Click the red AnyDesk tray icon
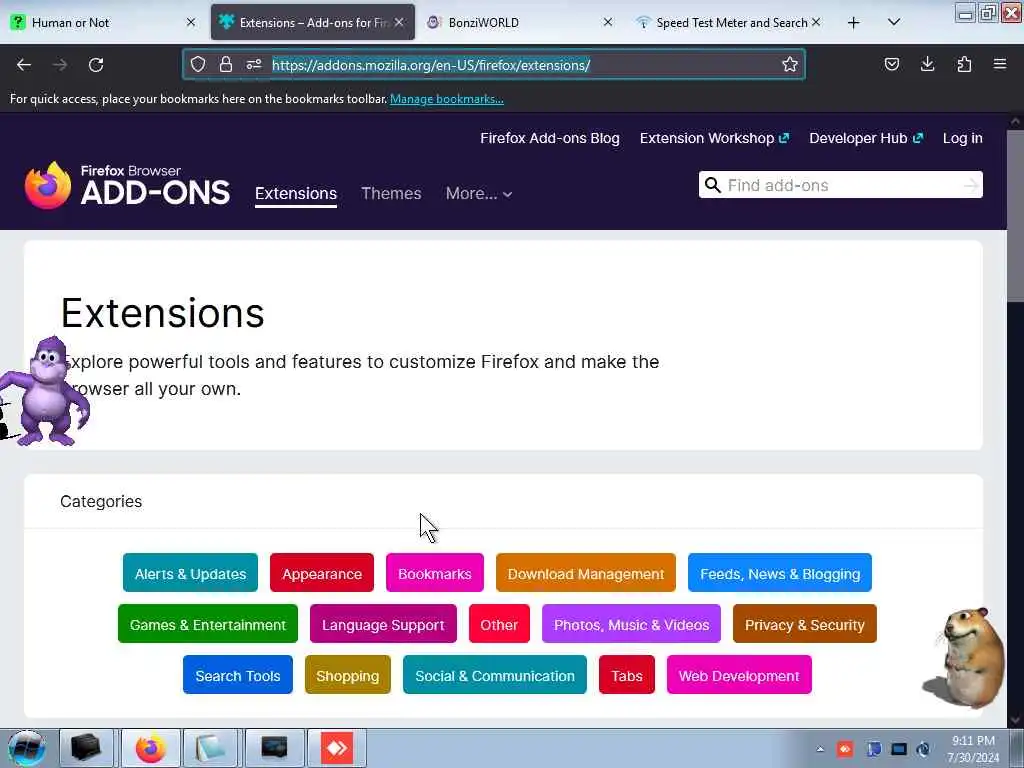 [845, 749]
